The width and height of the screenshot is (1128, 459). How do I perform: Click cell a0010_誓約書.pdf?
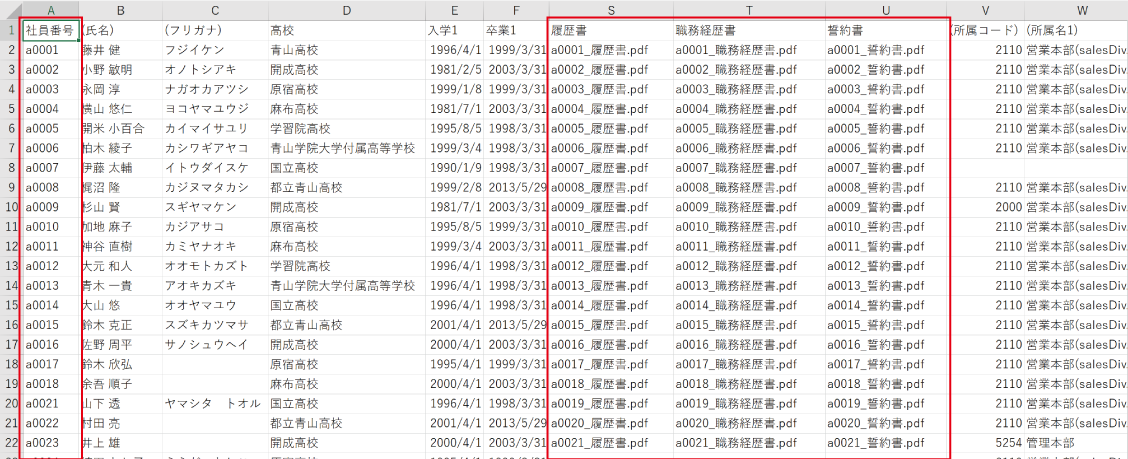pos(884,226)
